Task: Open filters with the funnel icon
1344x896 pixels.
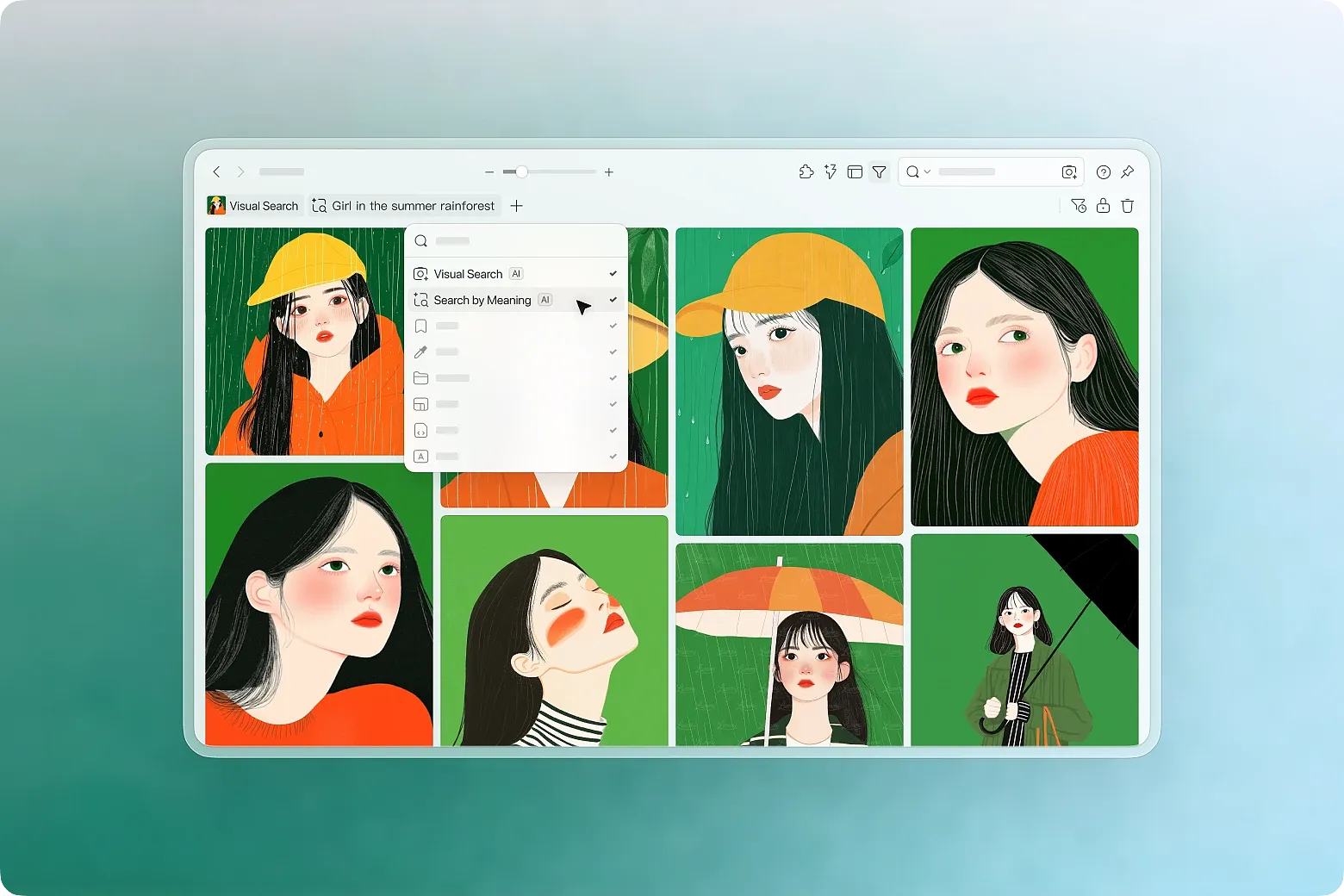Action: tap(879, 171)
